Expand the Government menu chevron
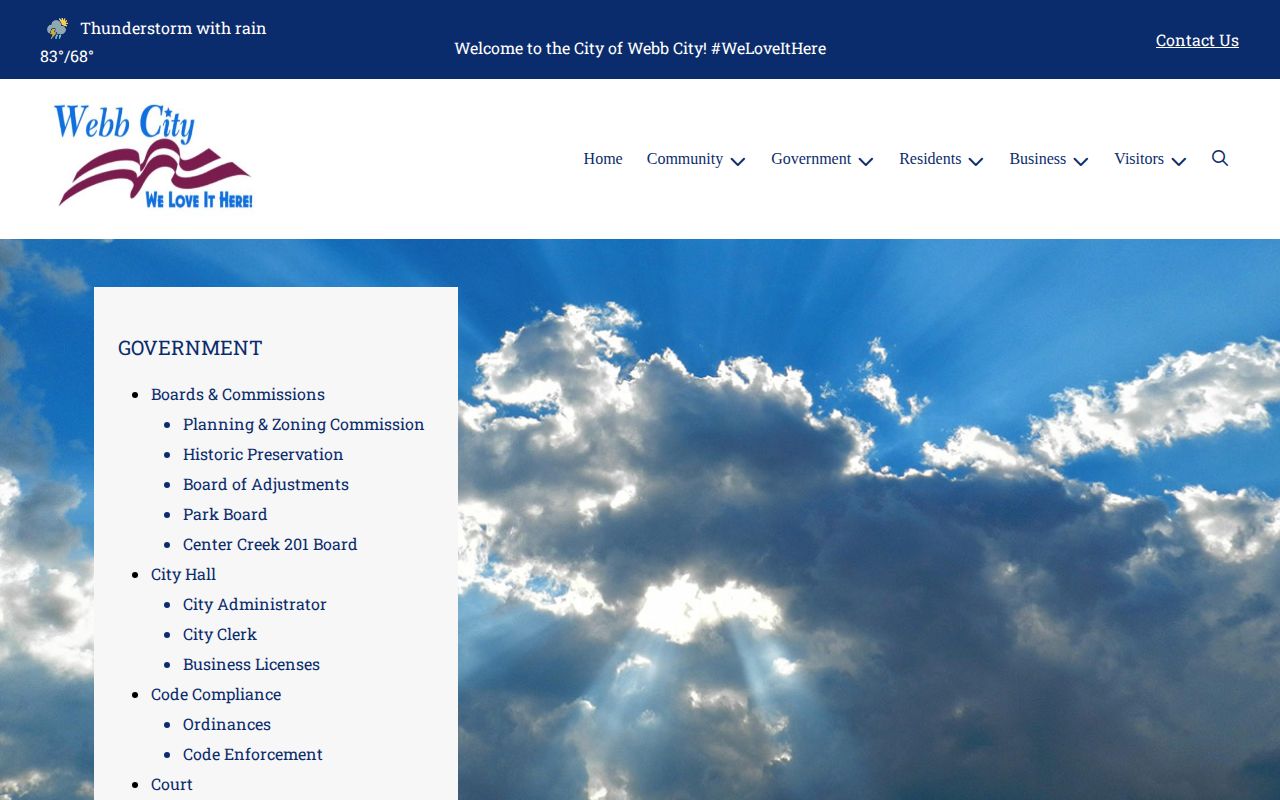1280x800 pixels. (x=866, y=161)
